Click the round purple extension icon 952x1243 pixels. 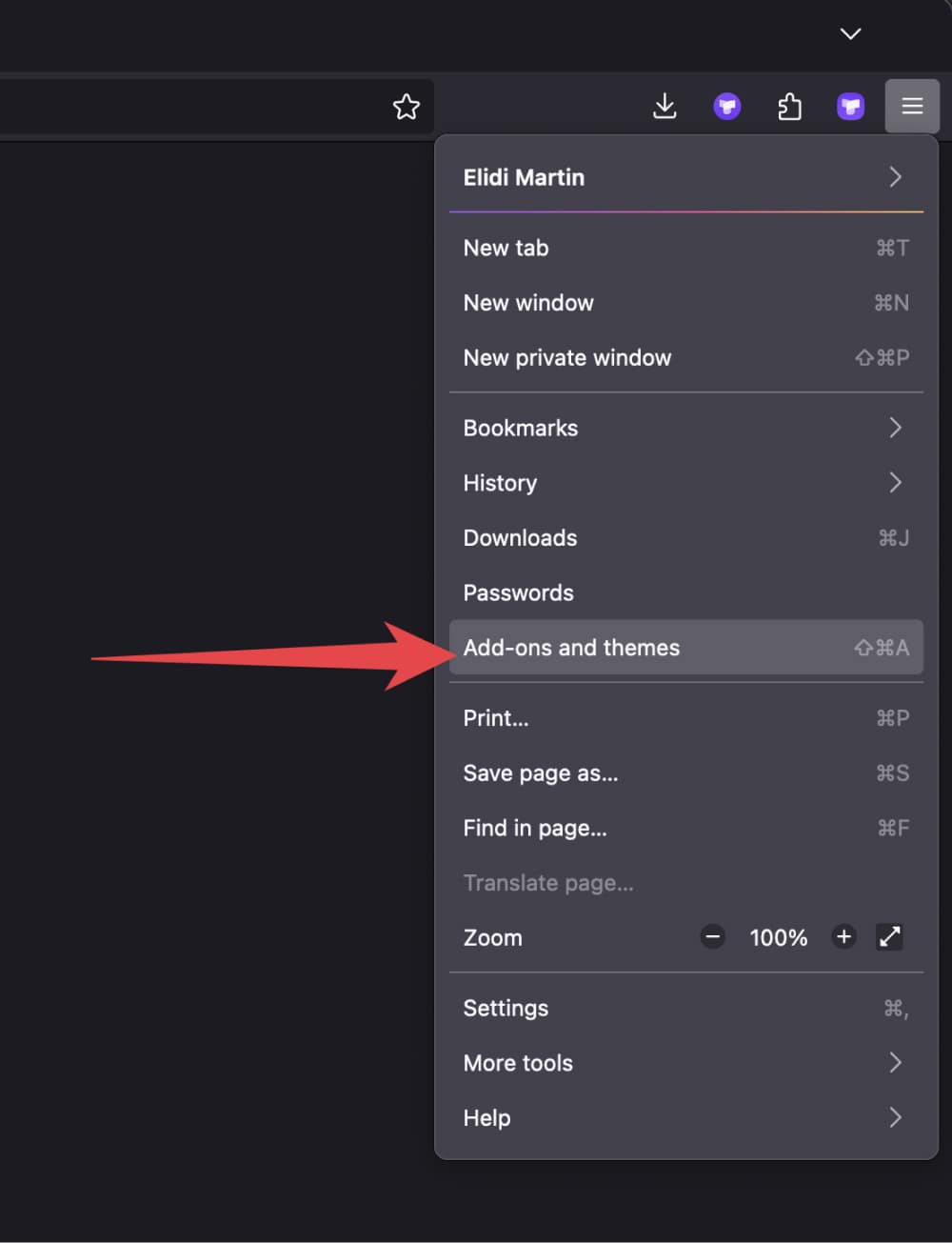point(727,107)
